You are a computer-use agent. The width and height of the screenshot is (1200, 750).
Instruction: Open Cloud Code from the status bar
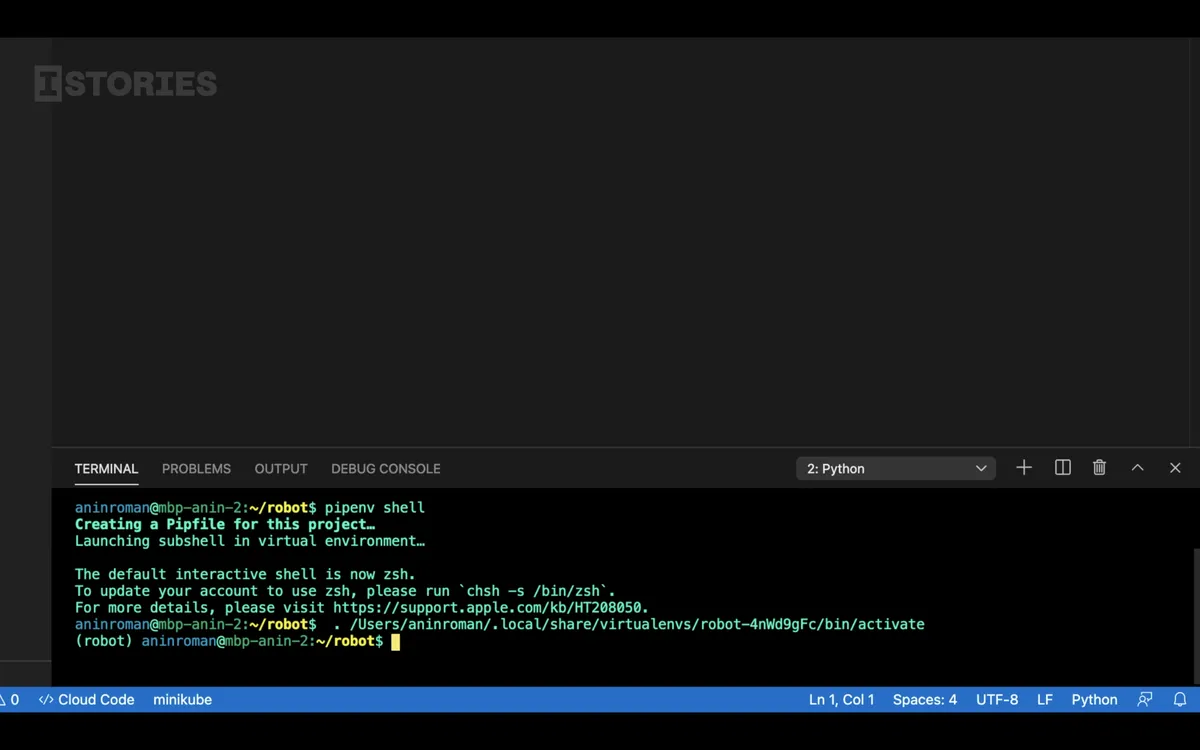87,700
